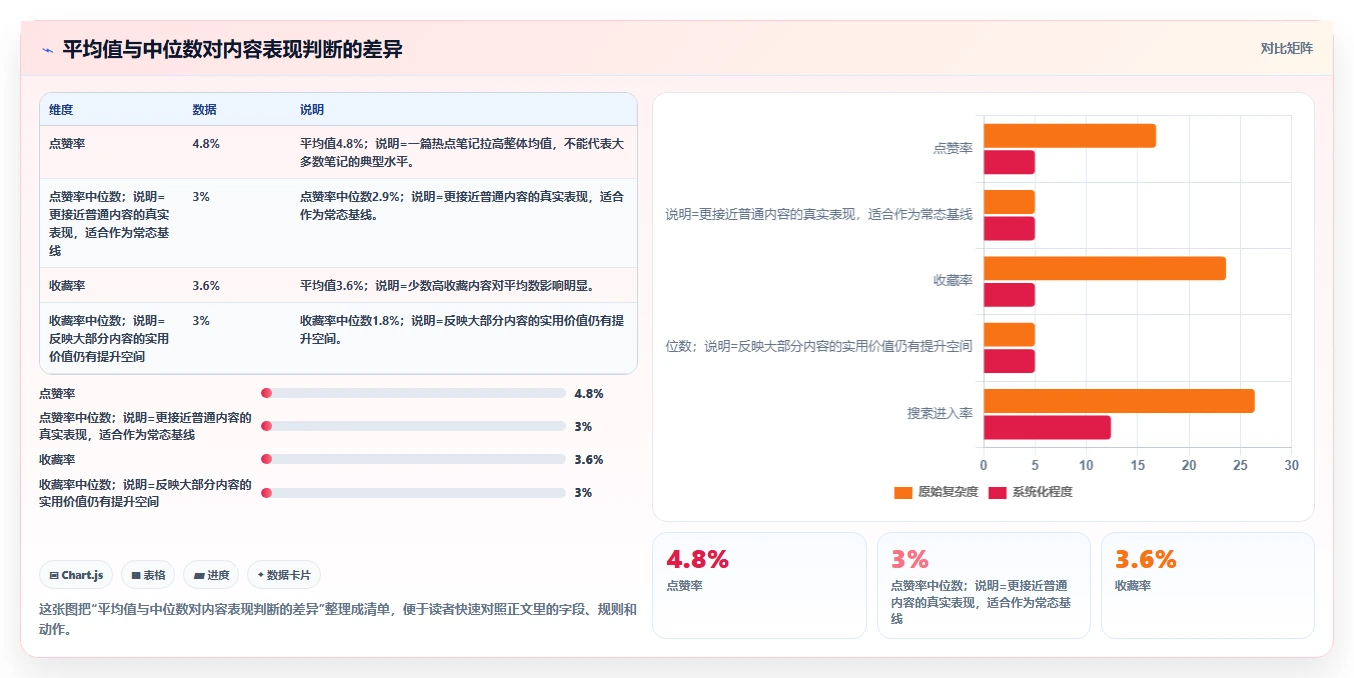
Task: Click the 30 tick on the x-axis
Action: [1291, 465]
